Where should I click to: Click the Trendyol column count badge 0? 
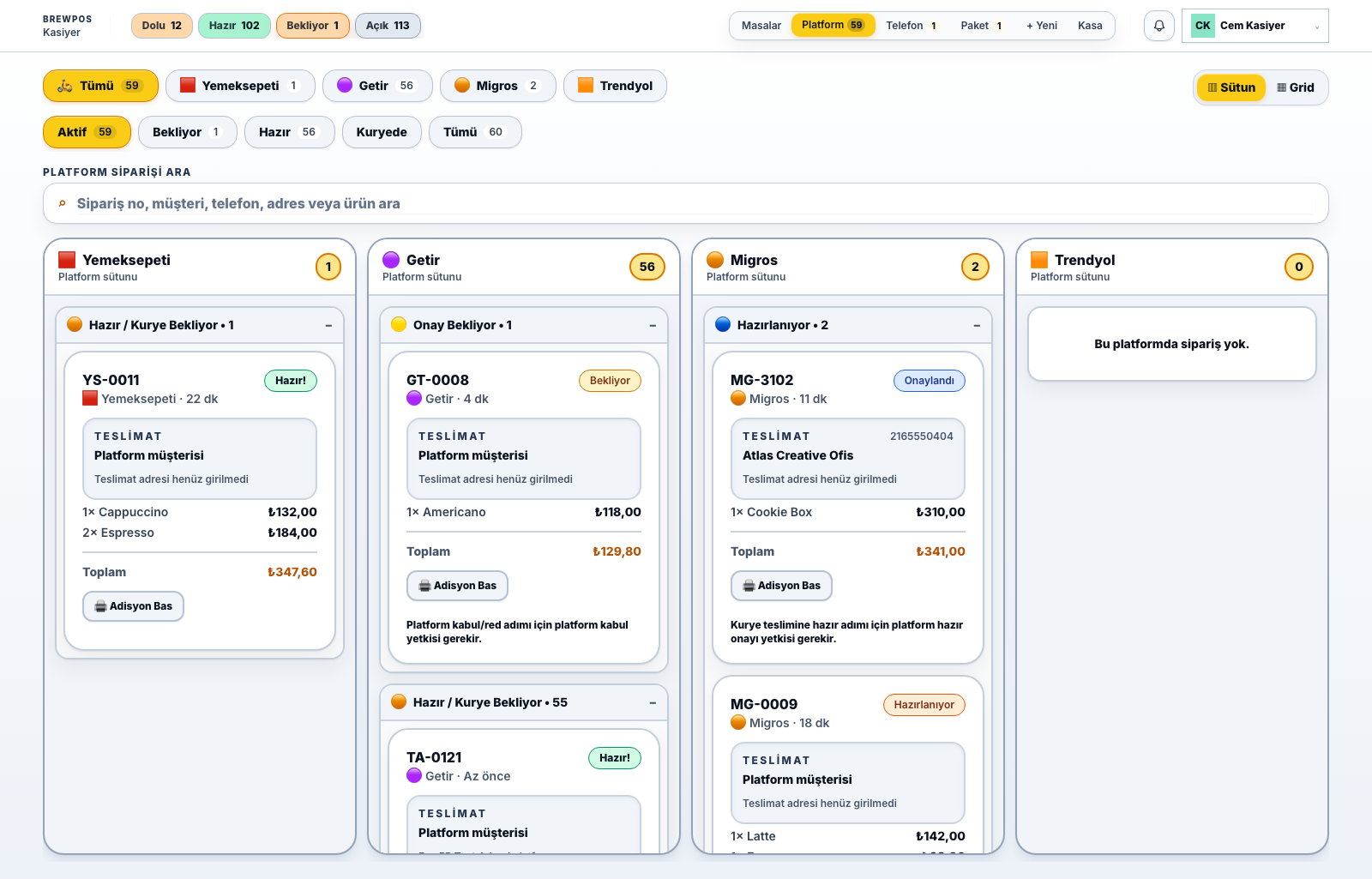coord(1299,267)
